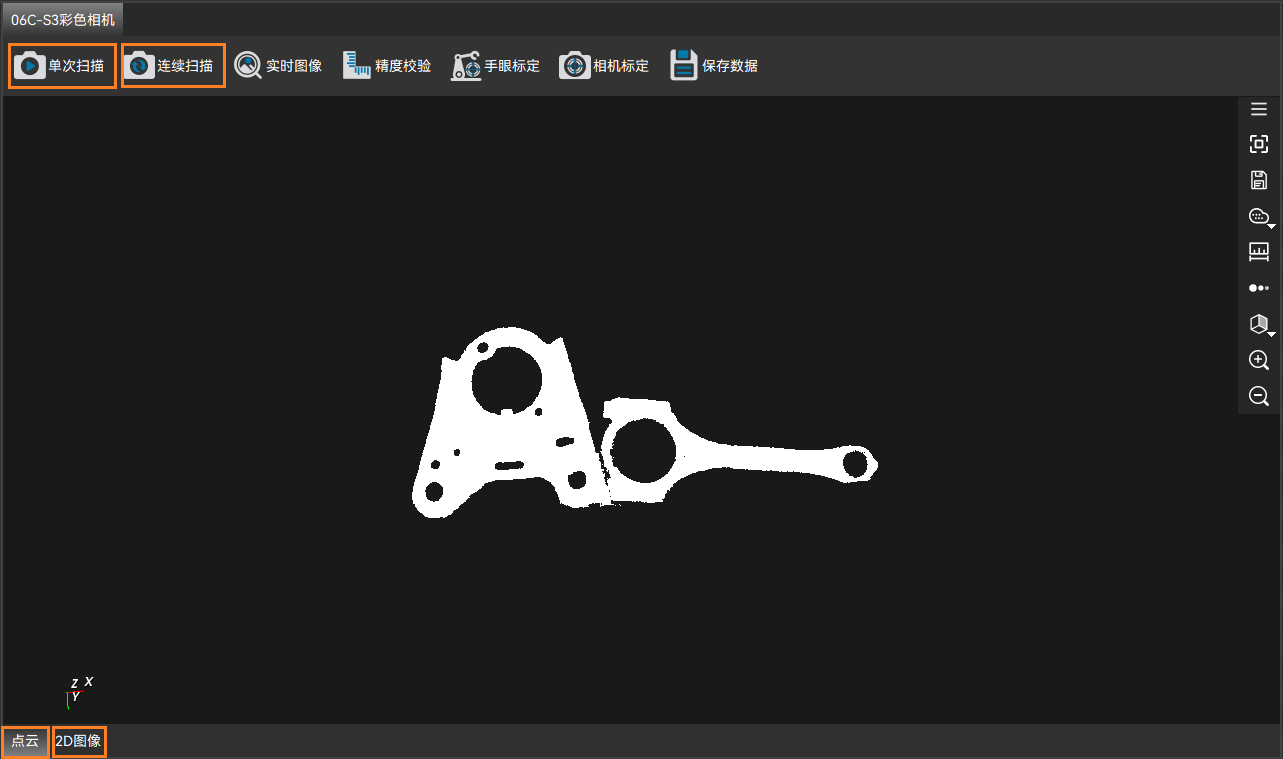Start a single scan (单次扫描)
Image resolution: width=1283 pixels, height=759 pixels.
pos(62,66)
